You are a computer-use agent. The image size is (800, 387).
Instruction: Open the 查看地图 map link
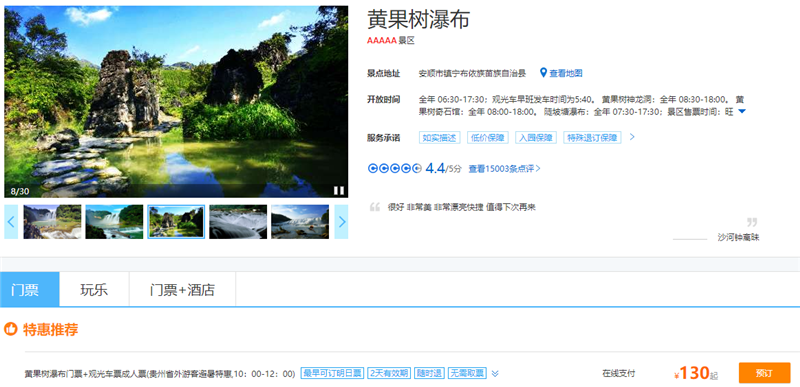565,73
